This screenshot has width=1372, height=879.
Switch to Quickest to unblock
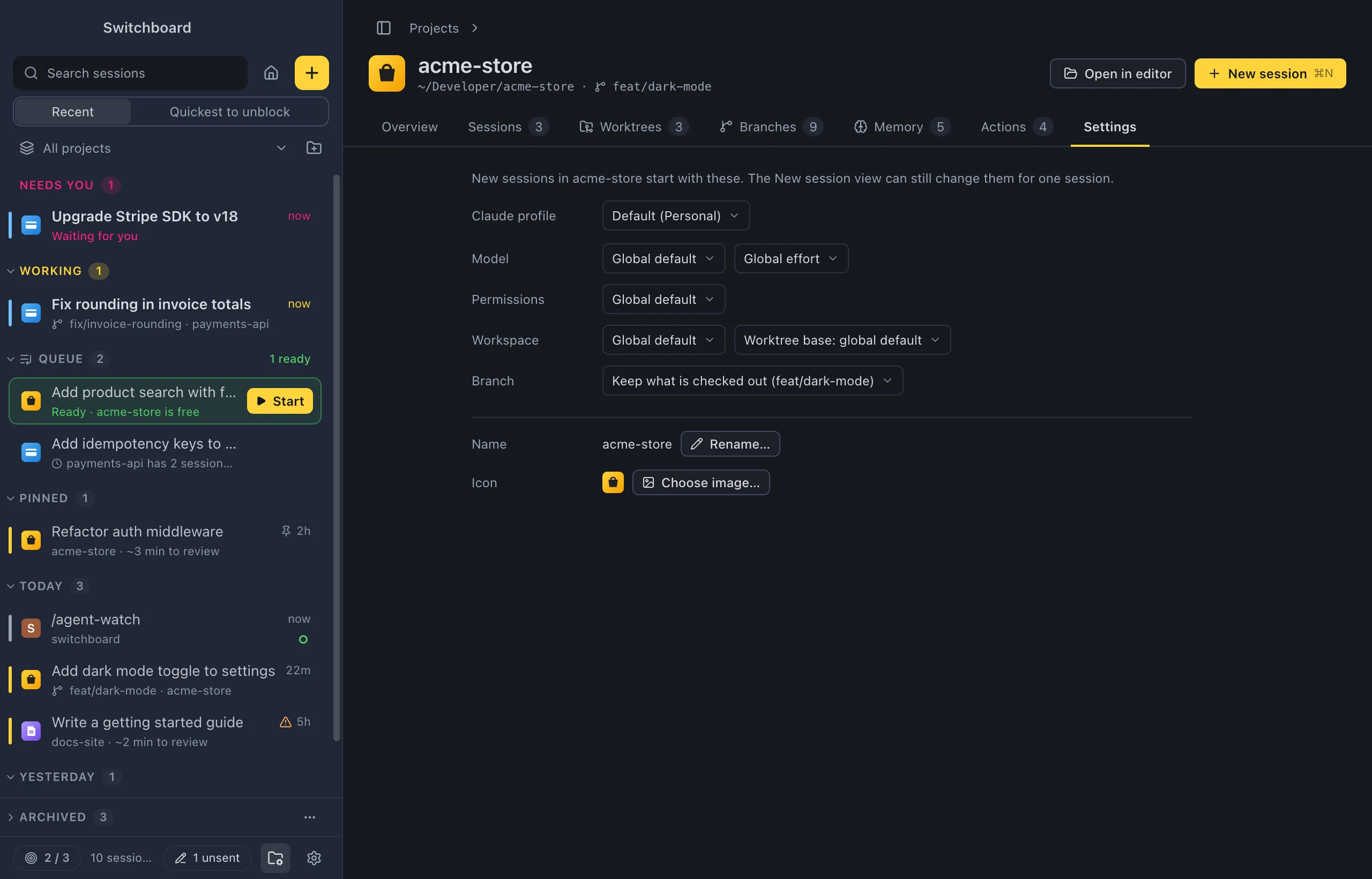[229, 112]
